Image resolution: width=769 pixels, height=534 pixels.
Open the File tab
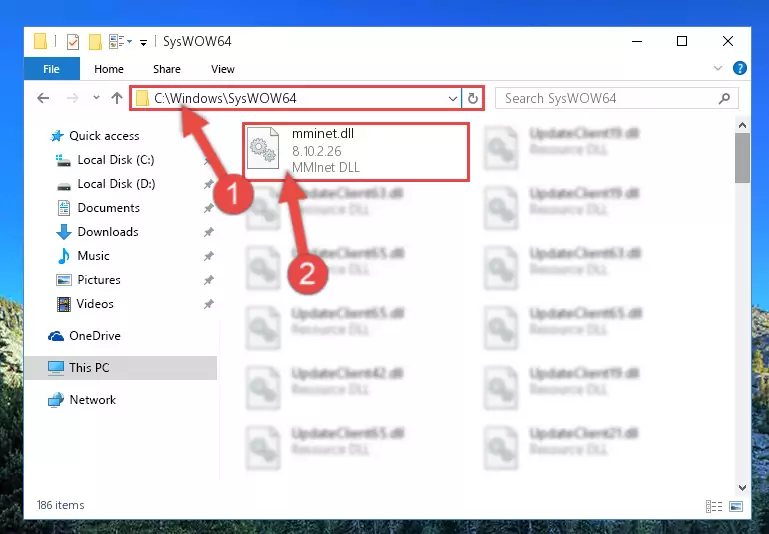click(x=51, y=69)
